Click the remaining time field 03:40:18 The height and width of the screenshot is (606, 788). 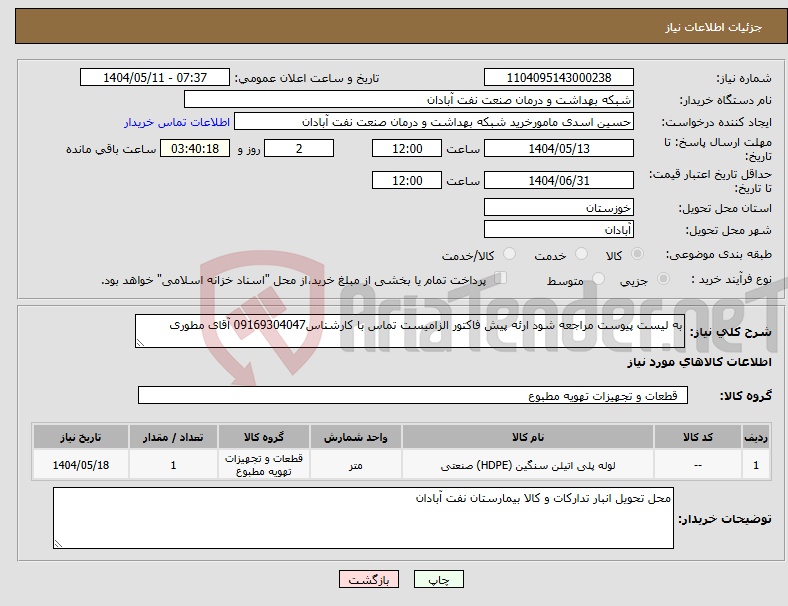195,148
